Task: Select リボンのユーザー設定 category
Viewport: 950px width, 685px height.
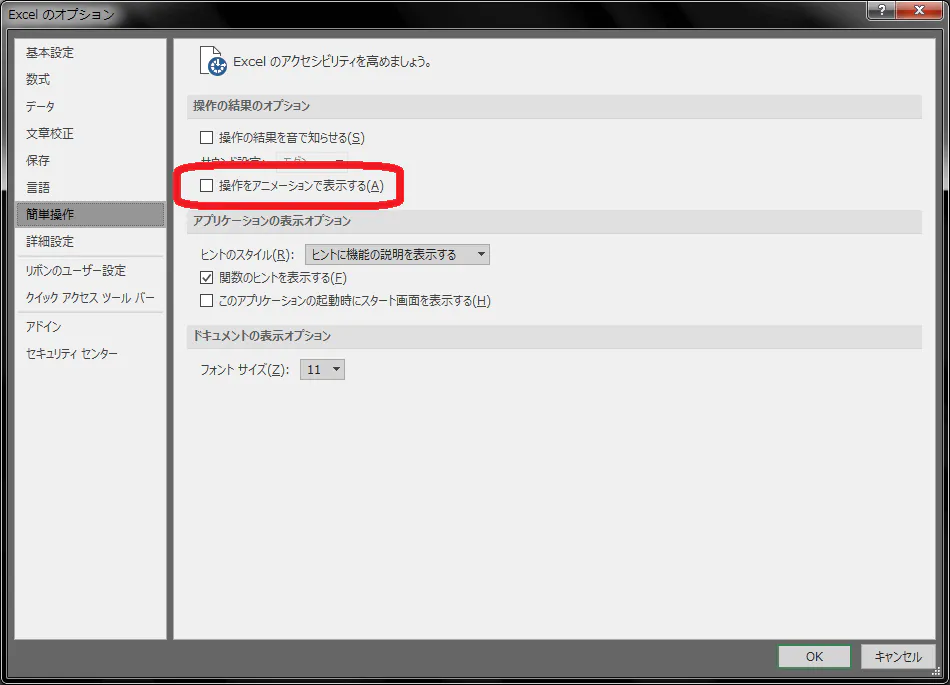Action: pyautogui.click(x=76, y=271)
